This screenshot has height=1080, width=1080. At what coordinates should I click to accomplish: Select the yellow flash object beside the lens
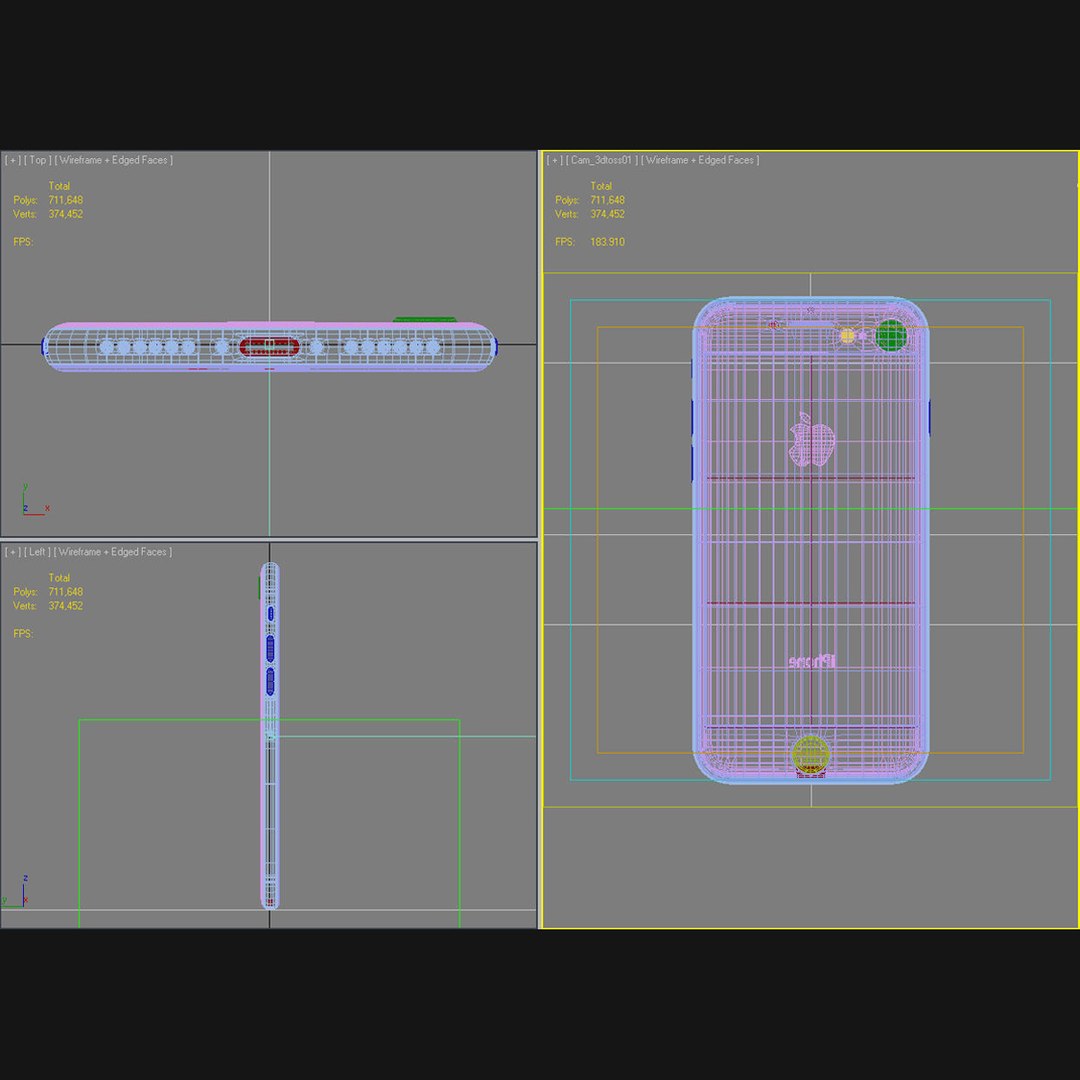[x=847, y=336]
